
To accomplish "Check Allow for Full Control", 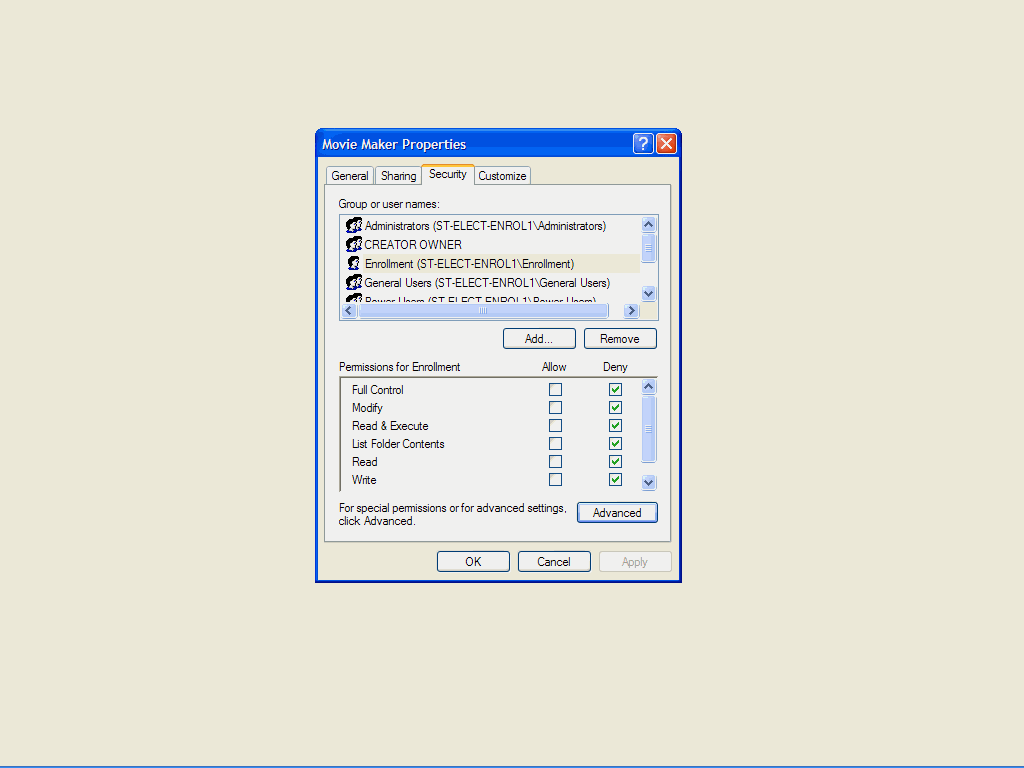I will pos(555,389).
